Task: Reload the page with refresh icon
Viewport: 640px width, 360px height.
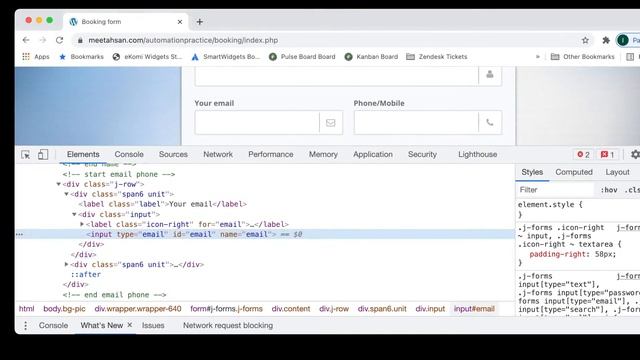Action: (60, 40)
